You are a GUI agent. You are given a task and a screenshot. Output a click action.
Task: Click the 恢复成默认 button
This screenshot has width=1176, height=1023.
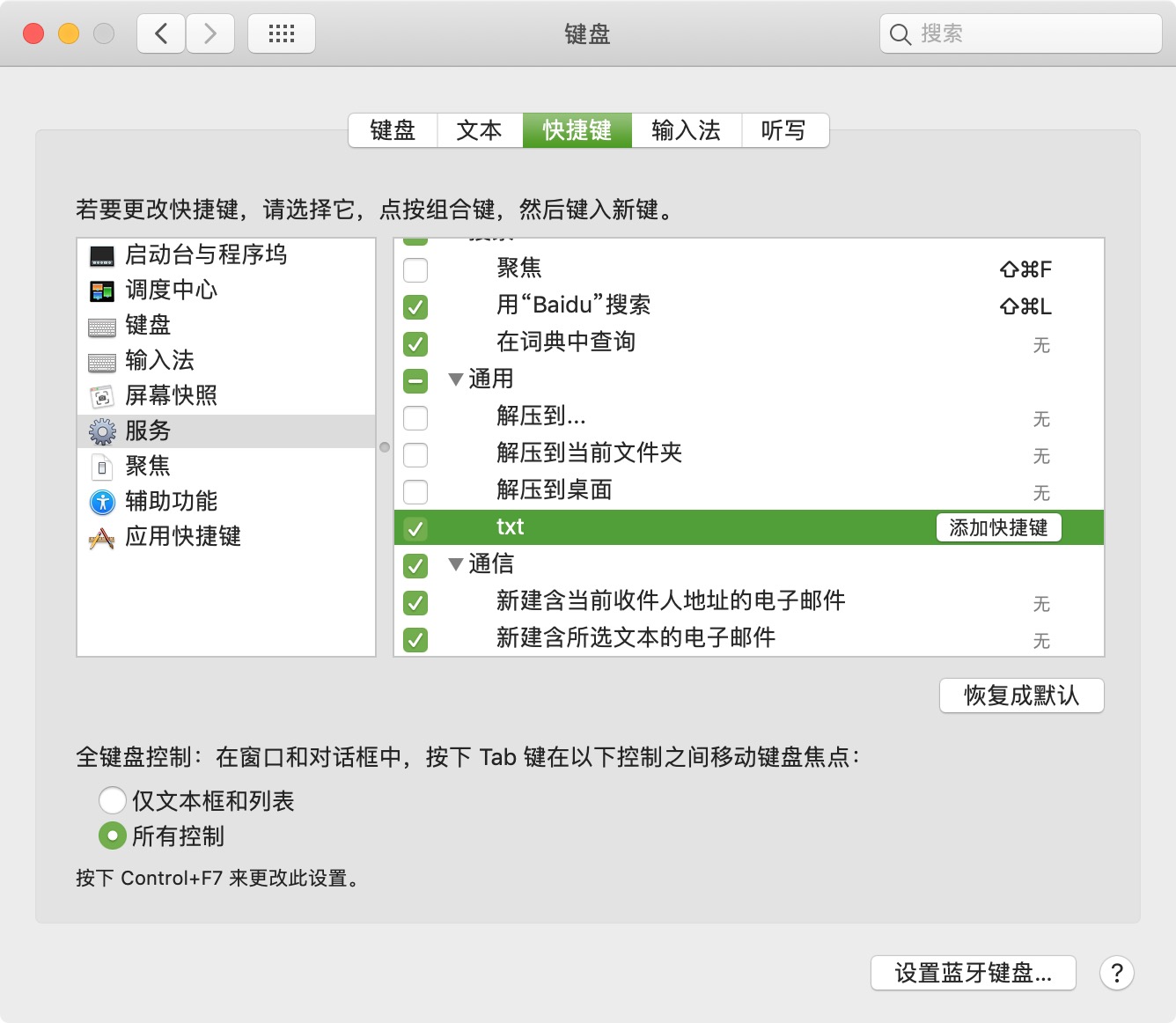tap(1022, 695)
